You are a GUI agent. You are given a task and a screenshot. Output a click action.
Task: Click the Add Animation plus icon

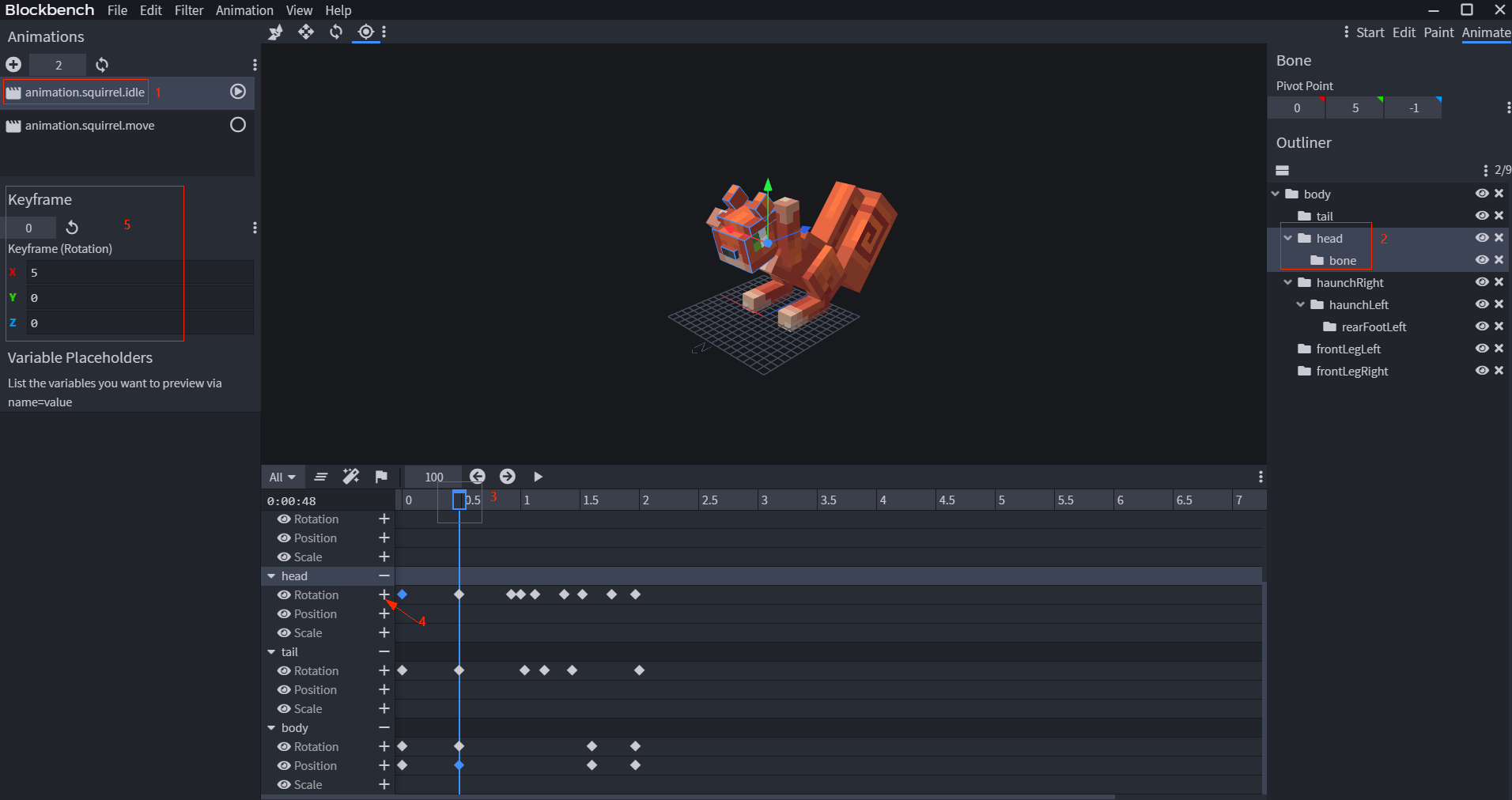point(13,65)
